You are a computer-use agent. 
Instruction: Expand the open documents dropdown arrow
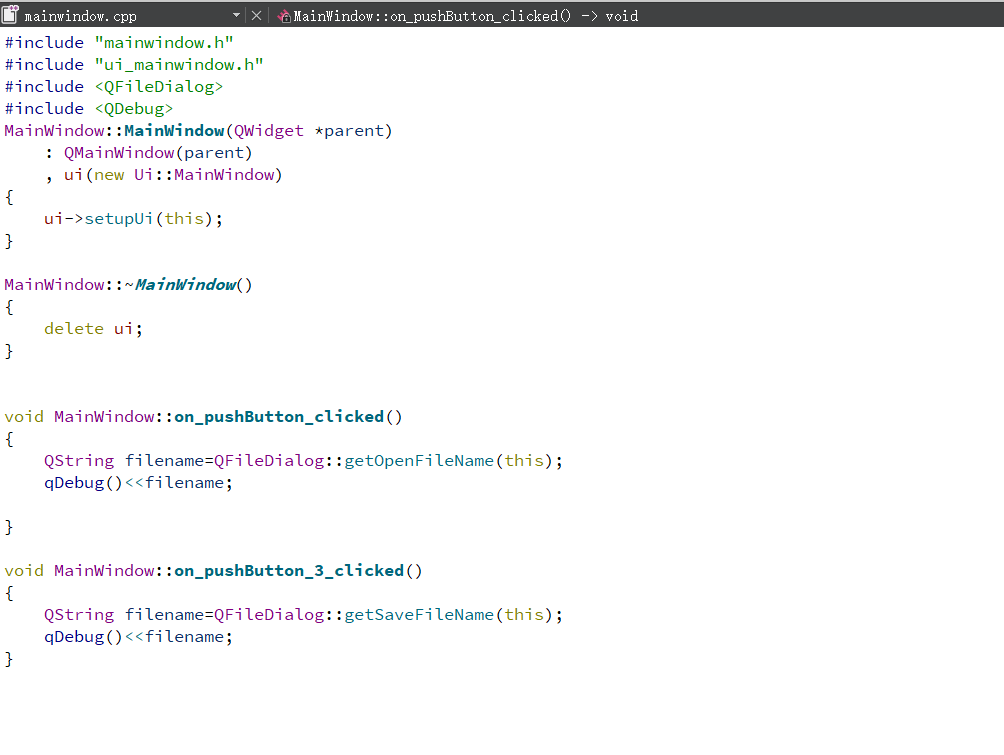point(237,16)
